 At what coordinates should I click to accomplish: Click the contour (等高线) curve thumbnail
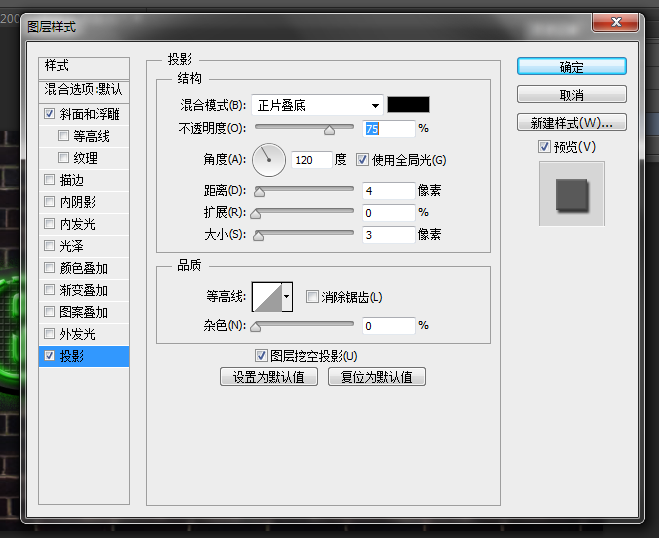pyautogui.click(x=266, y=297)
